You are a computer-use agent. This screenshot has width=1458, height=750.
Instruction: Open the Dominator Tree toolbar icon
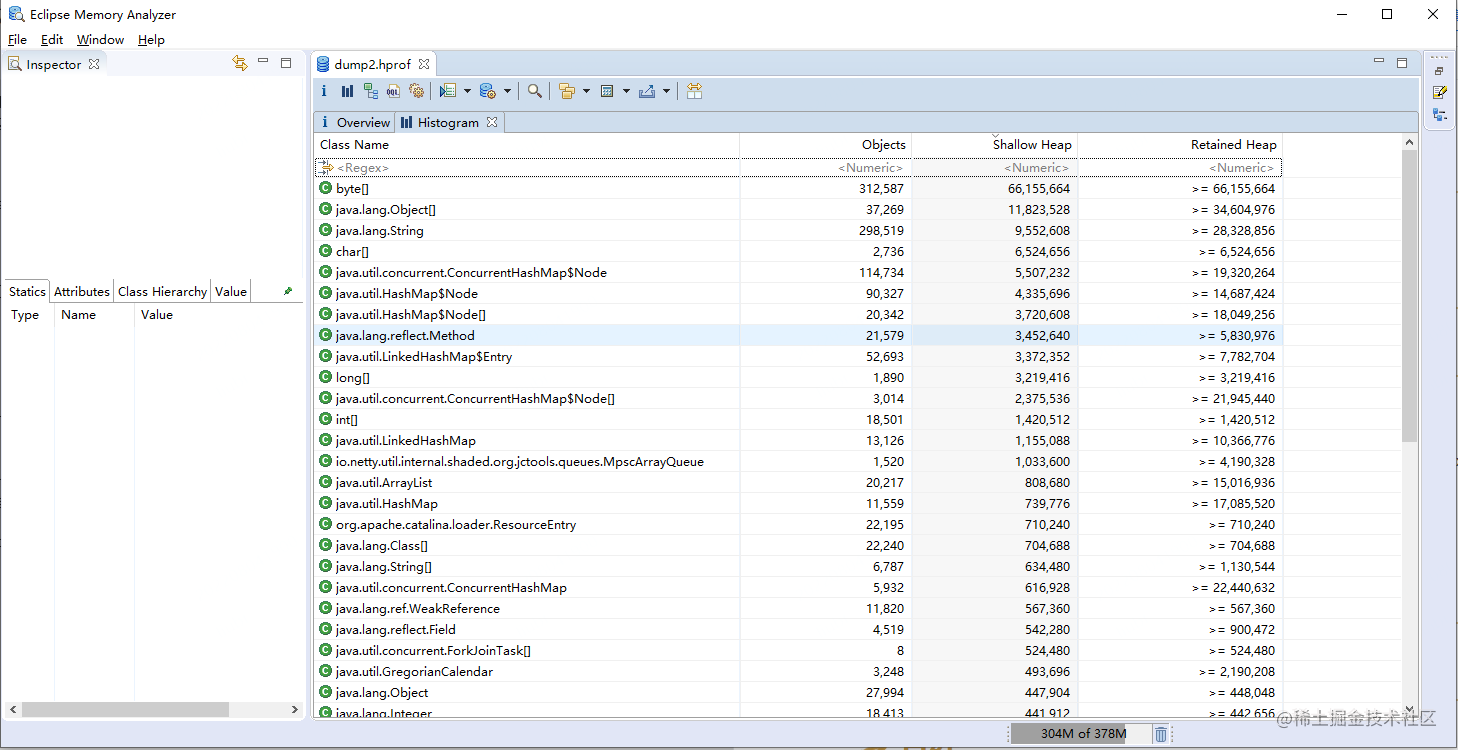(x=371, y=91)
